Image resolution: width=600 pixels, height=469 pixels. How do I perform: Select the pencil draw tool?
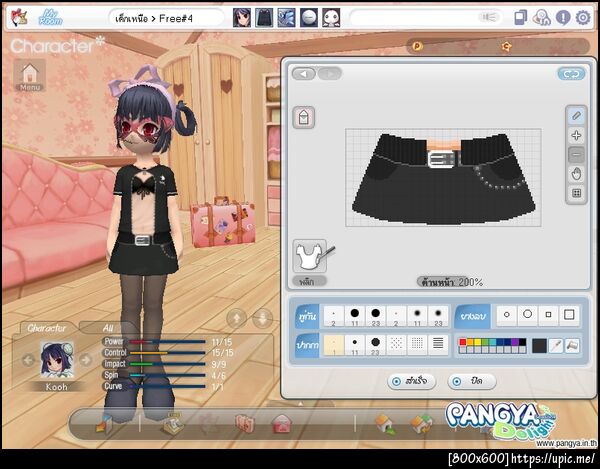(576, 116)
